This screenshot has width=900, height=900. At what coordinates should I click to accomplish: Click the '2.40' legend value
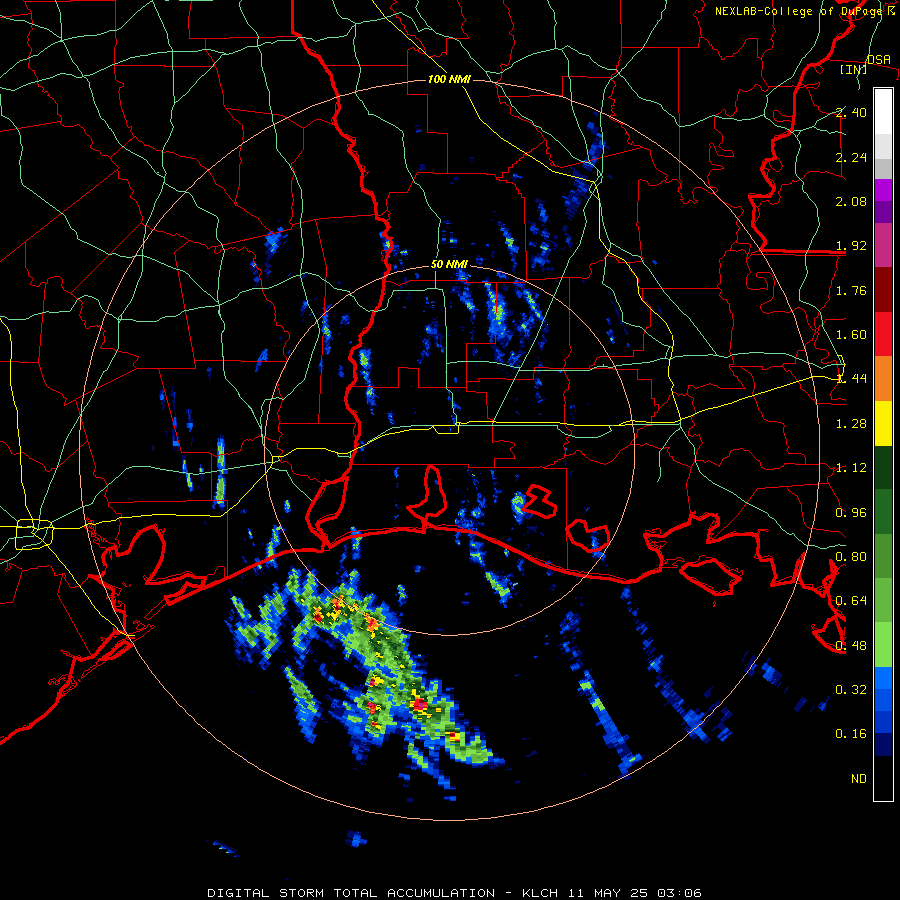851,112
